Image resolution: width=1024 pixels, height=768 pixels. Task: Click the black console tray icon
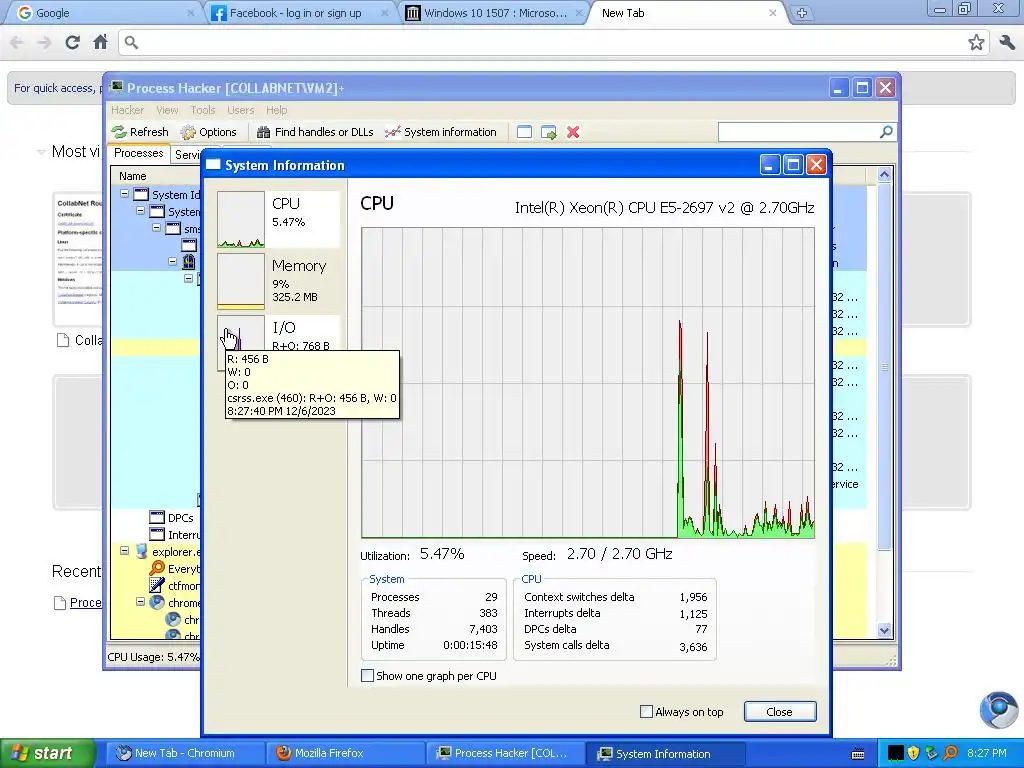895,753
